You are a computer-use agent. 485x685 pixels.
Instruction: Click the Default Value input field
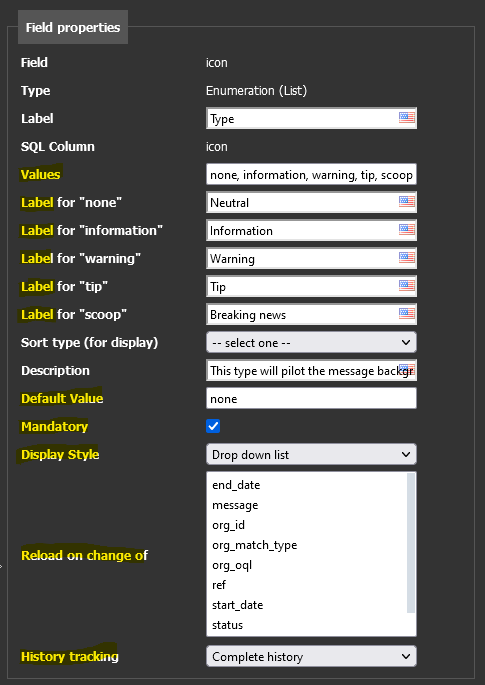click(x=311, y=398)
